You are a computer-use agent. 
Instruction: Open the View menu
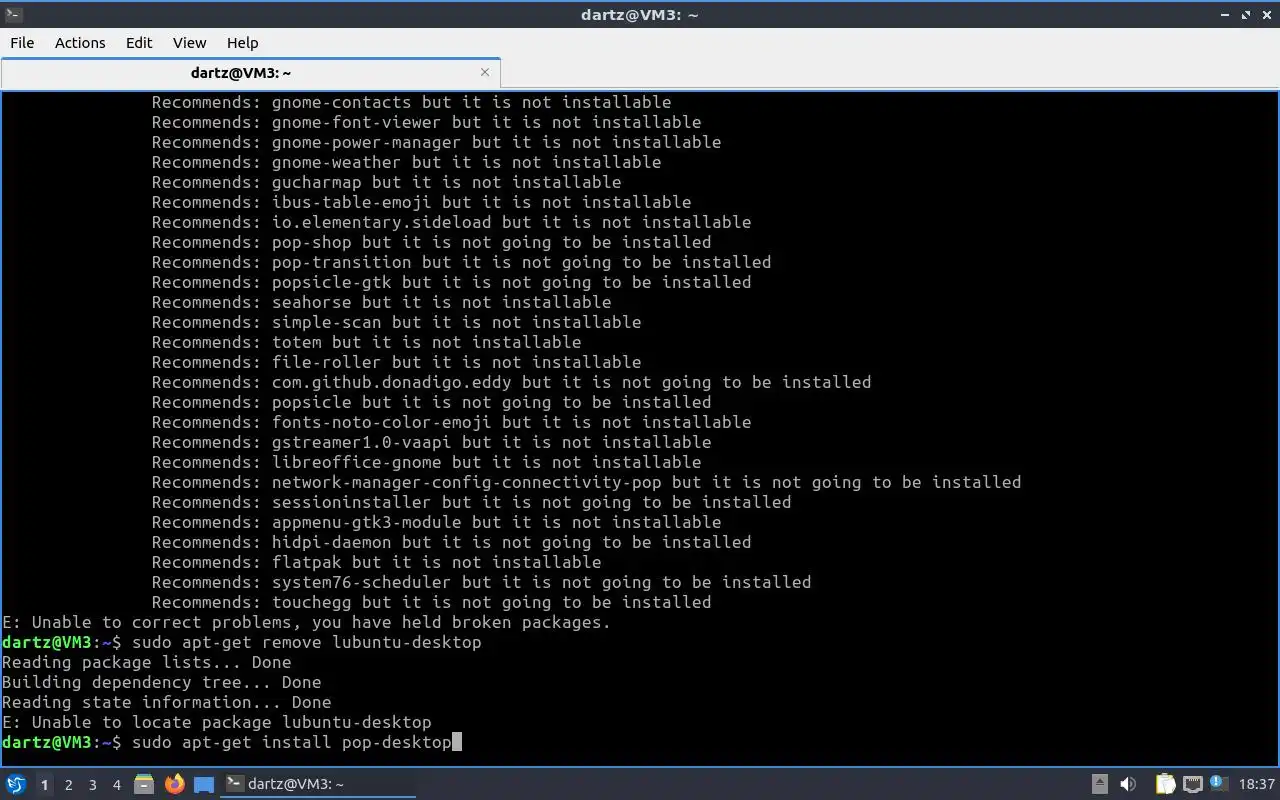click(189, 43)
